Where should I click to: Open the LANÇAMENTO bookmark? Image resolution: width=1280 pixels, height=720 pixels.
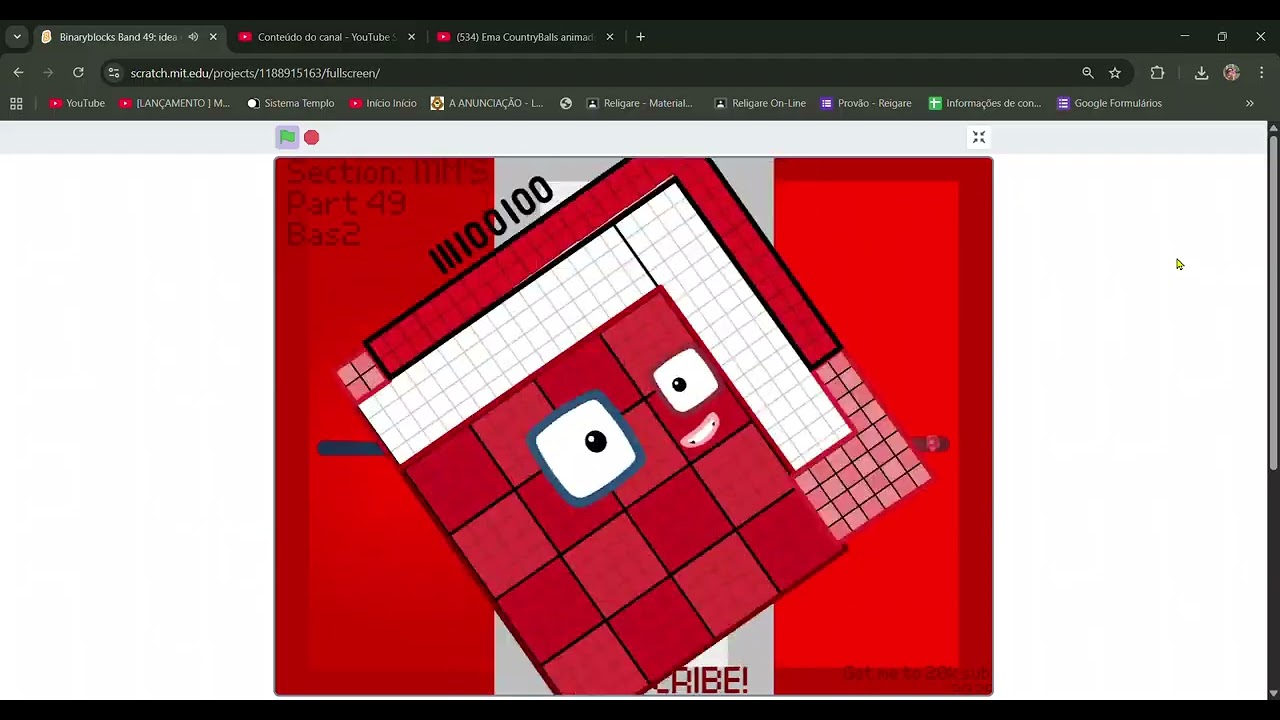174,103
